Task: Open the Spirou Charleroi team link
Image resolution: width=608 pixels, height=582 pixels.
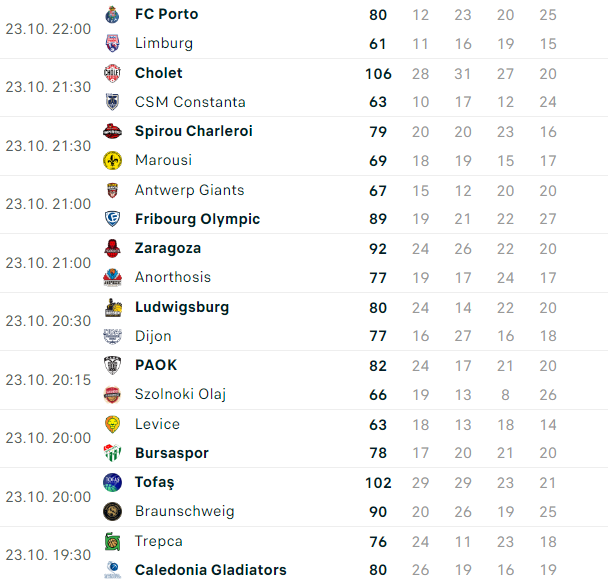Action: (x=193, y=131)
